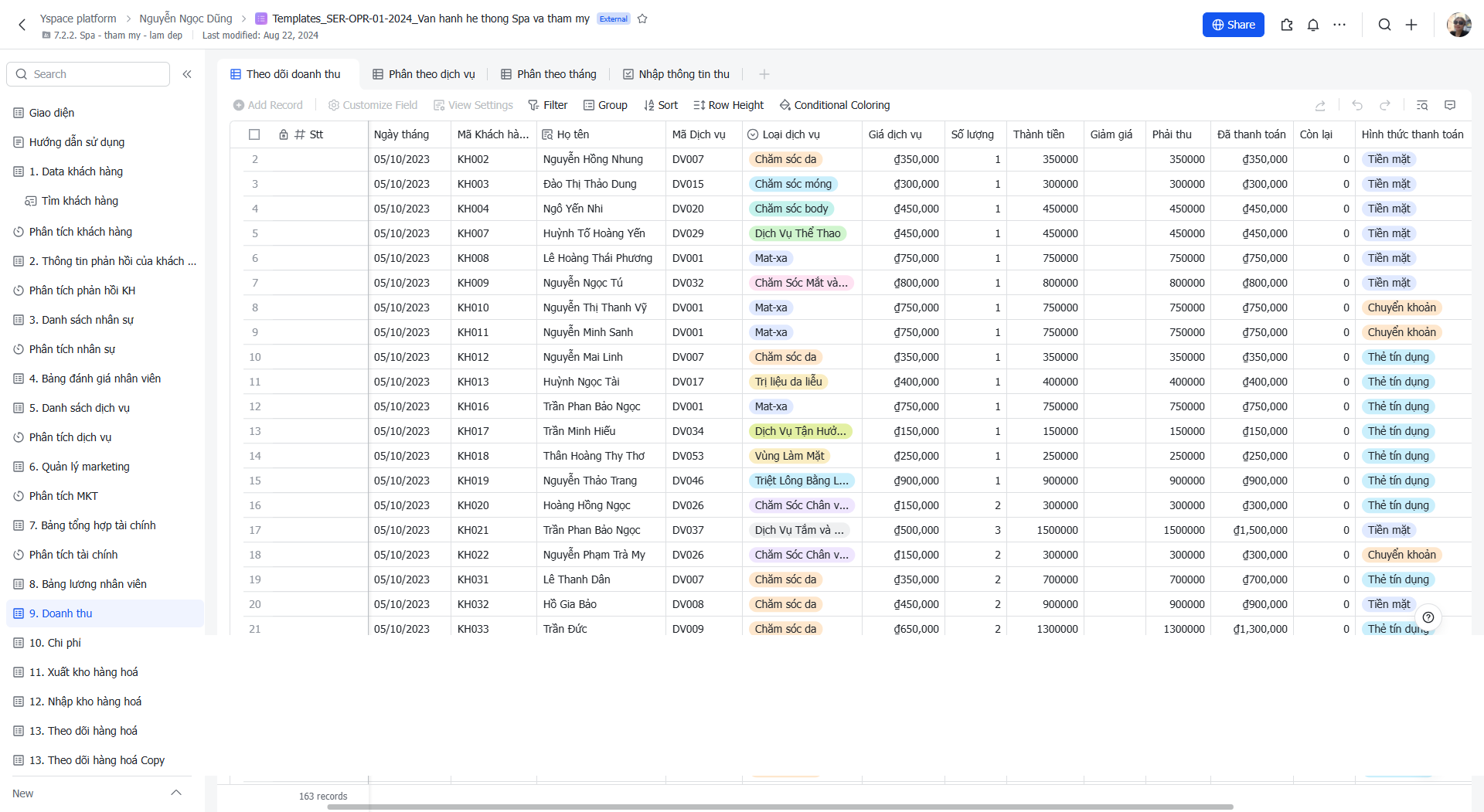The image size is (1484, 812).
Task: Click the Nguyễn Ngọc Dũng breadcrumb
Action: point(185,19)
